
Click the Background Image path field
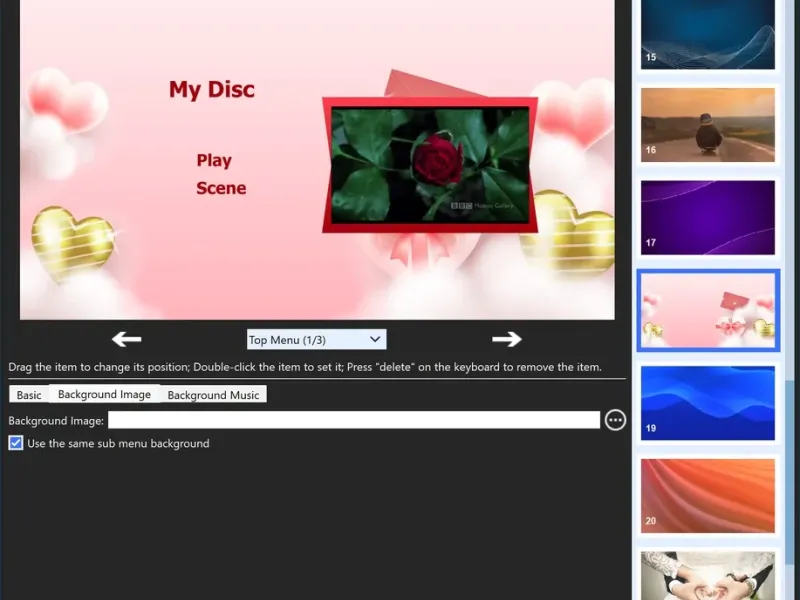coord(354,420)
